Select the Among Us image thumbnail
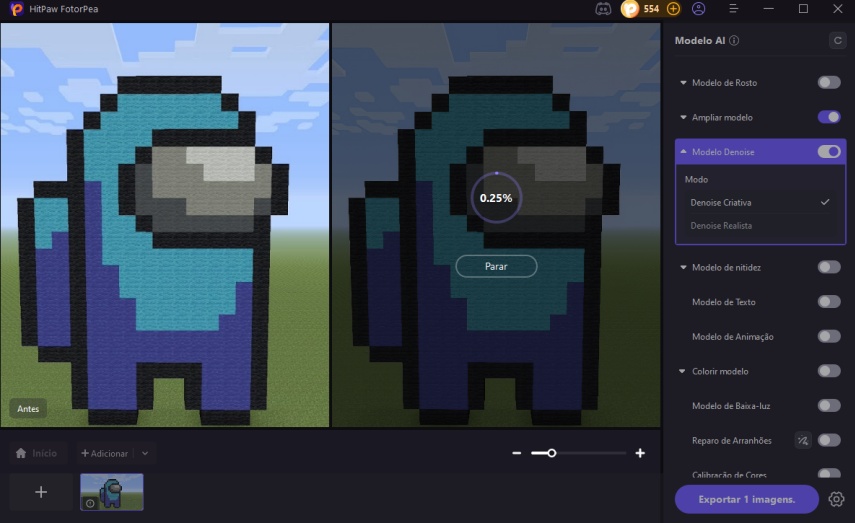 click(x=112, y=492)
